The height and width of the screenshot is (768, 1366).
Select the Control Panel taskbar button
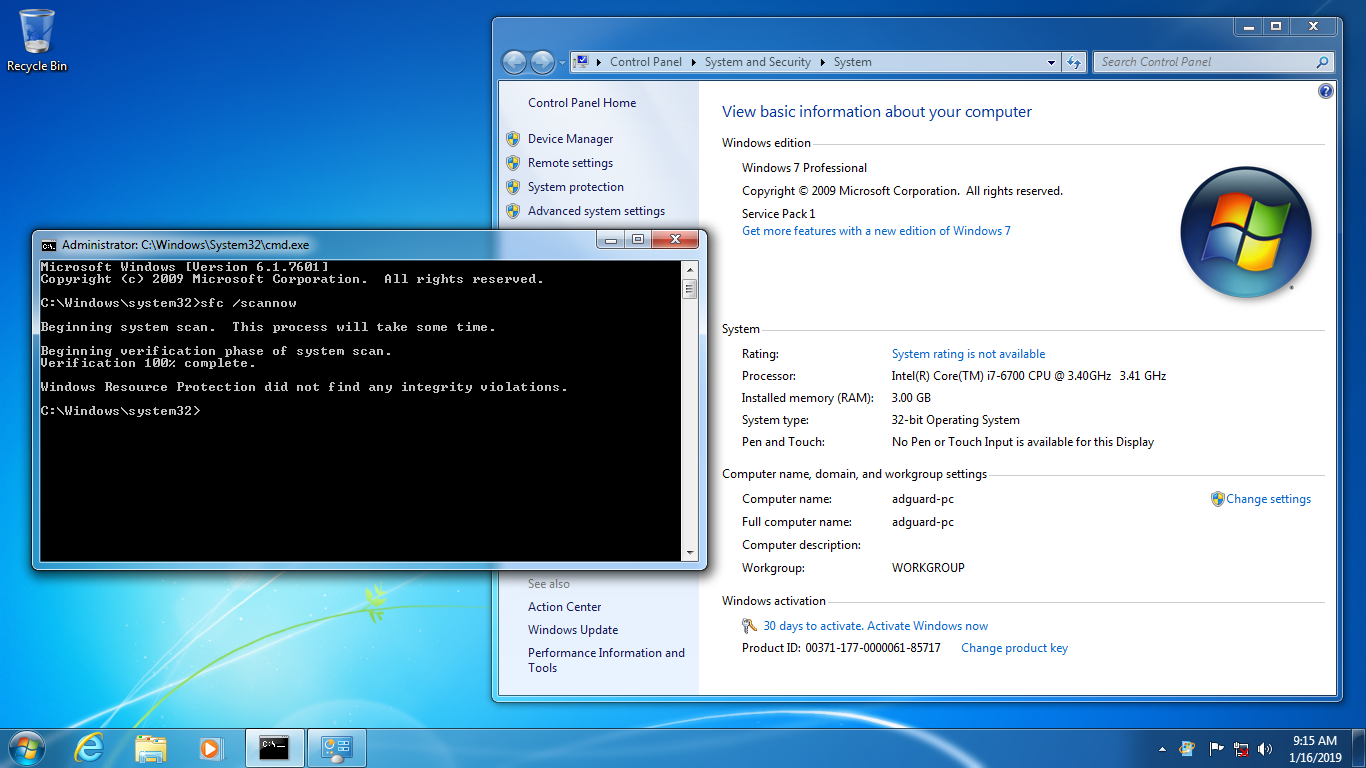pyautogui.click(x=336, y=748)
